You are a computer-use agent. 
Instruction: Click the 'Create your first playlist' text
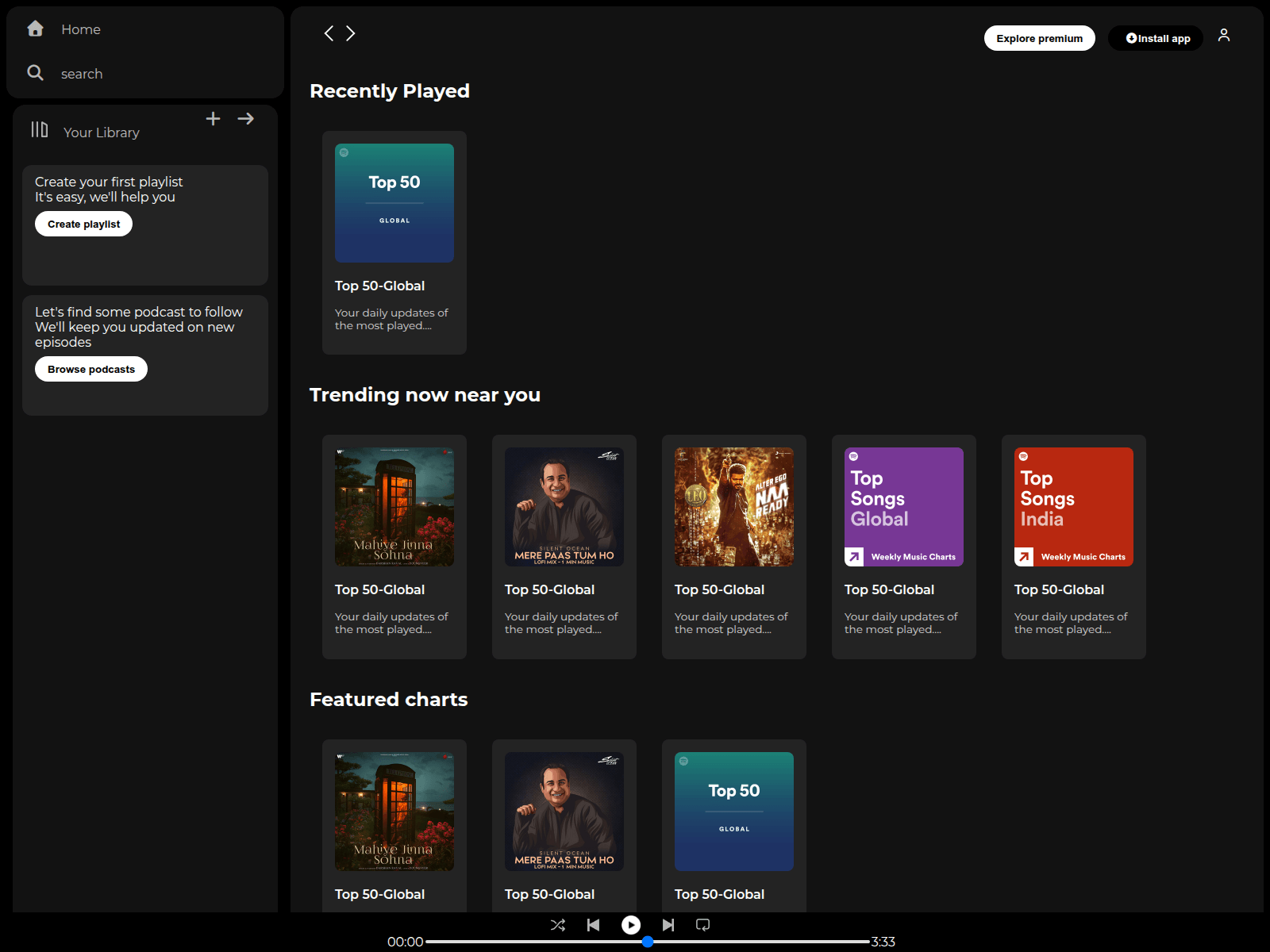click(x=109, y=182)
